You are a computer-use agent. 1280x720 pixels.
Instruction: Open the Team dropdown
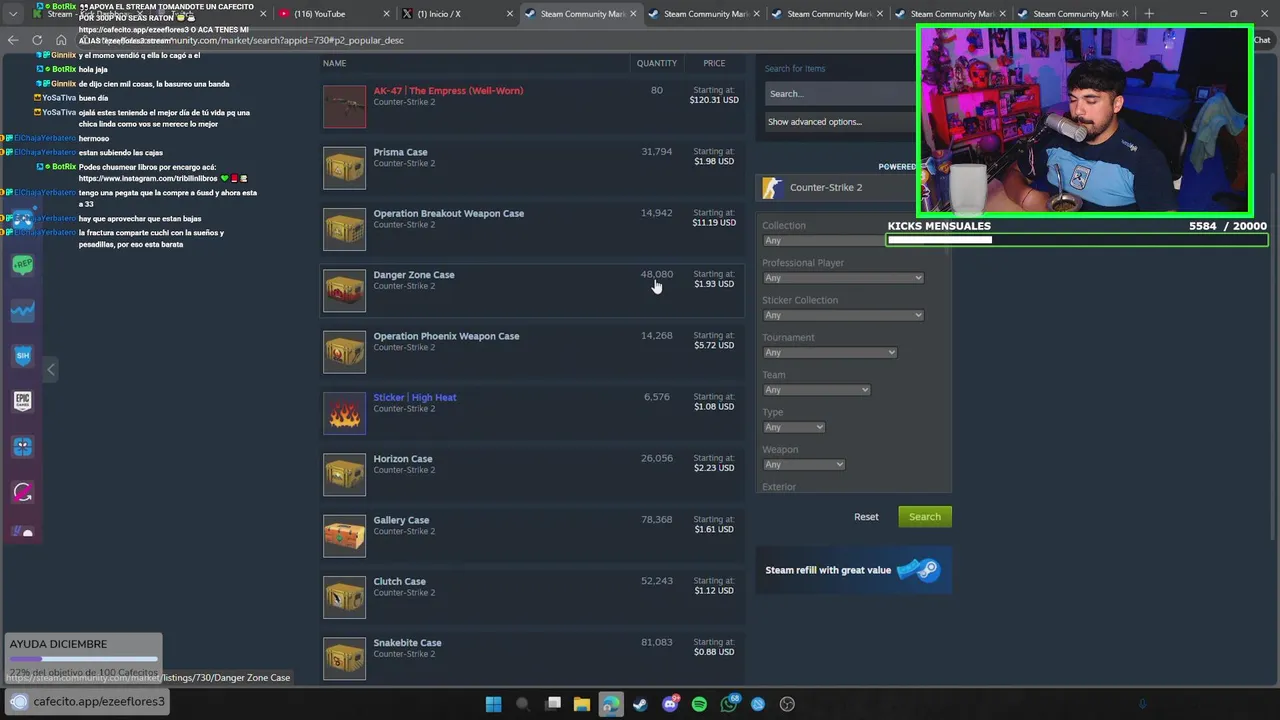816,390
